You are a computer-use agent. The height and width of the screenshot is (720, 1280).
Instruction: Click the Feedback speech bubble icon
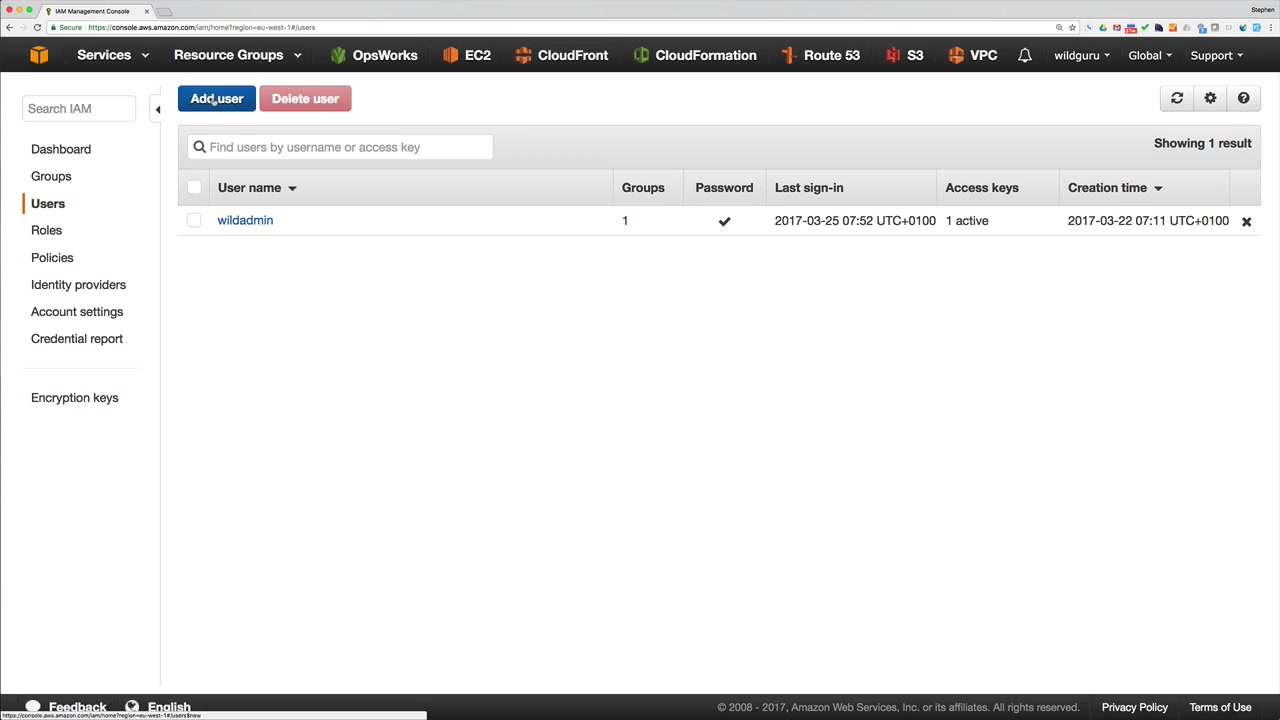pyautogui.click(x=33, y=707)
